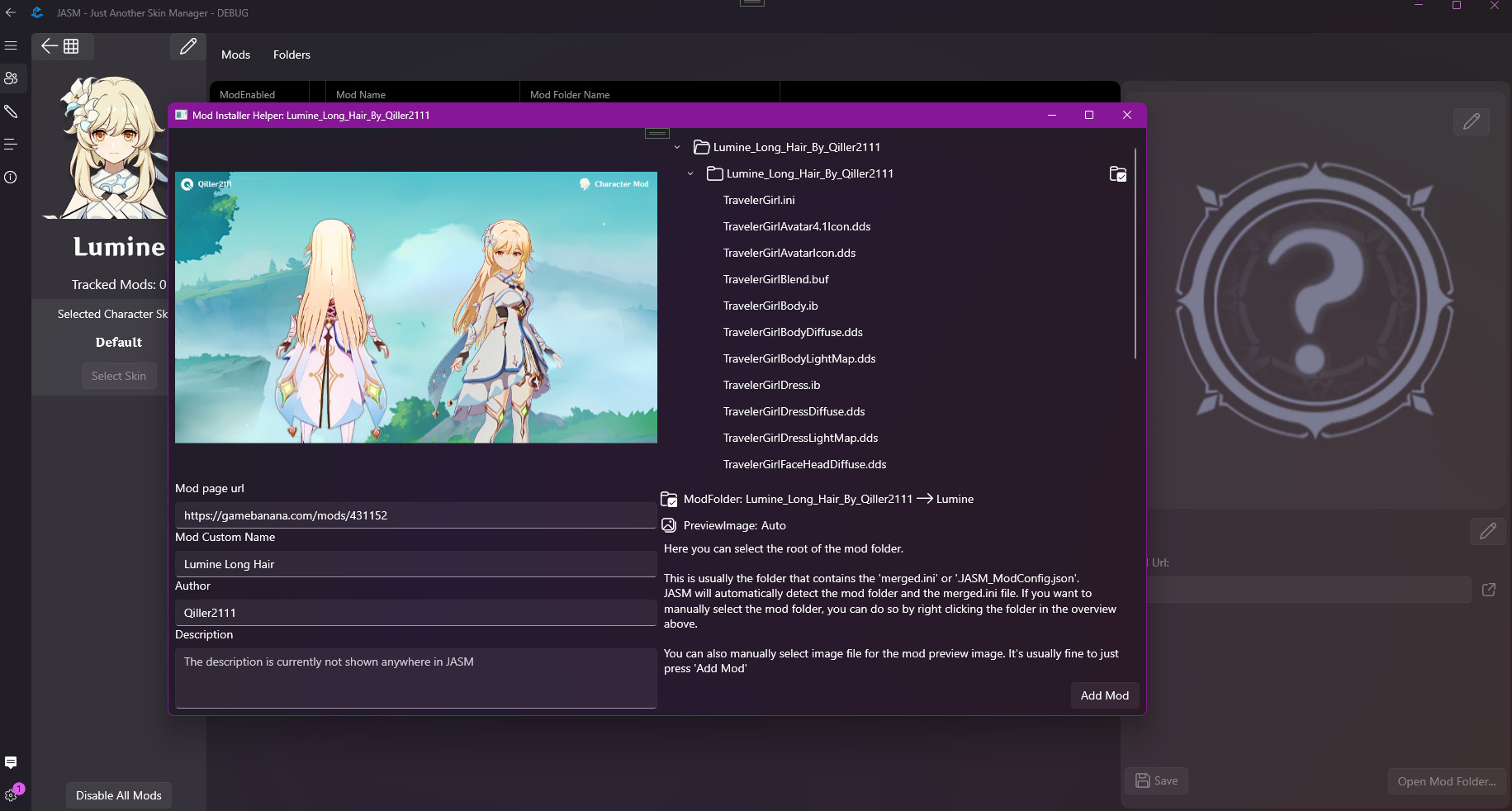Select TravelerGirlBodyDiffuse.dds file
Viewport: 1512px width, 811px height.
pos(793,332)
